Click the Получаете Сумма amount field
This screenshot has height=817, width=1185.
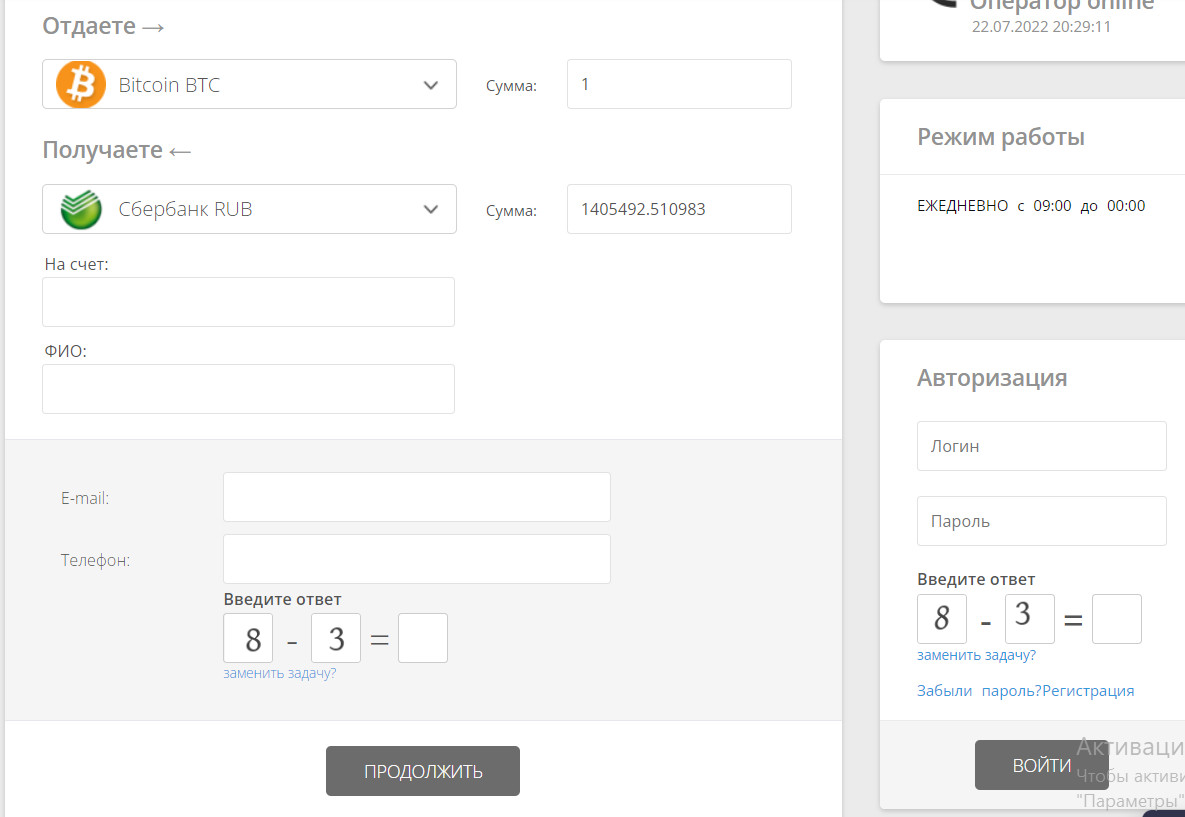click(678, 209)
